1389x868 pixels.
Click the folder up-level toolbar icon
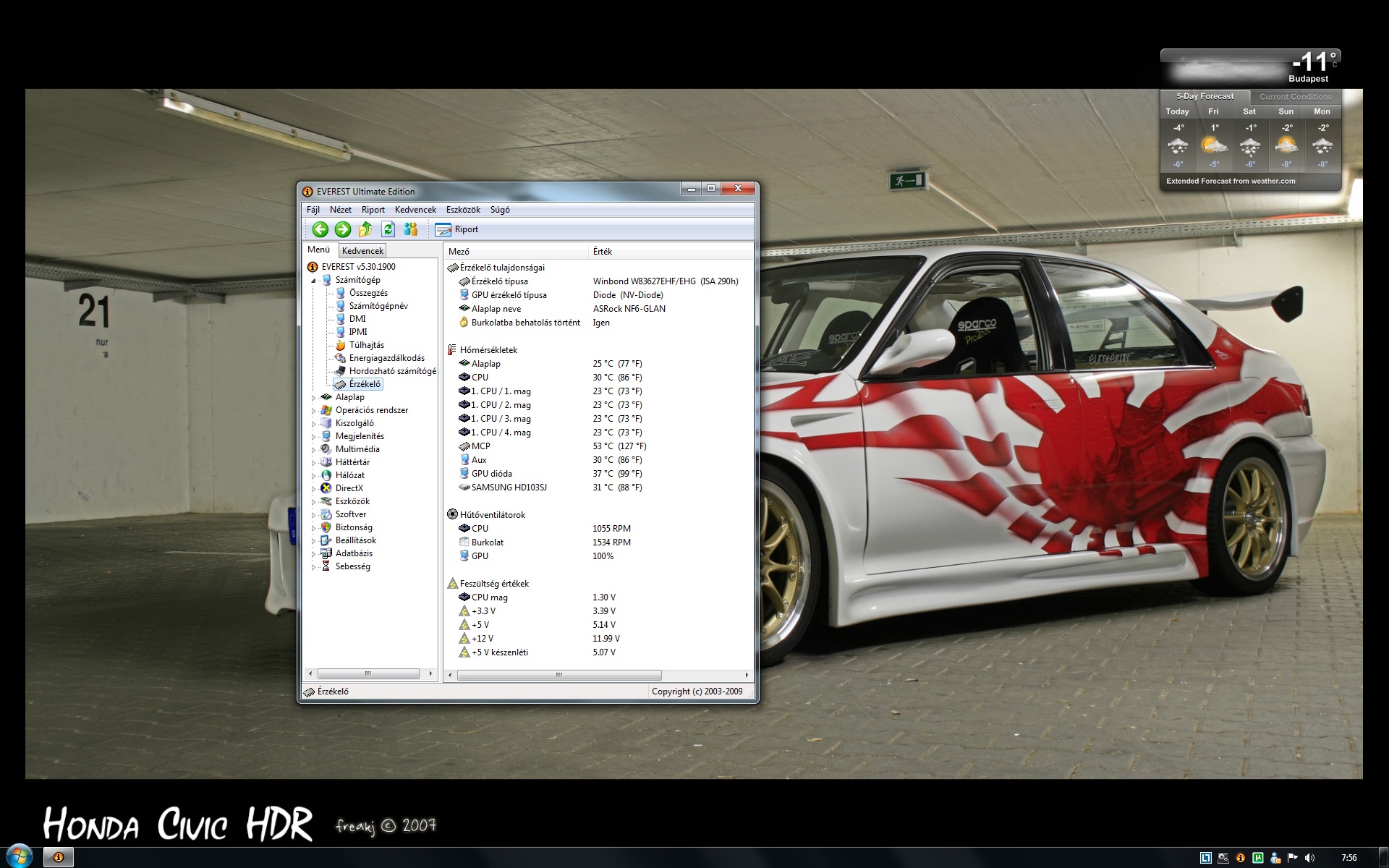[365, 229]
